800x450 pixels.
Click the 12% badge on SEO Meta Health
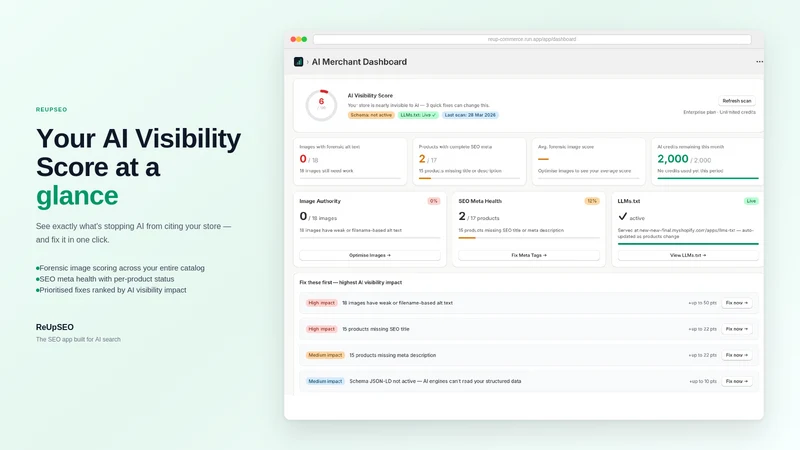[592, 201]
